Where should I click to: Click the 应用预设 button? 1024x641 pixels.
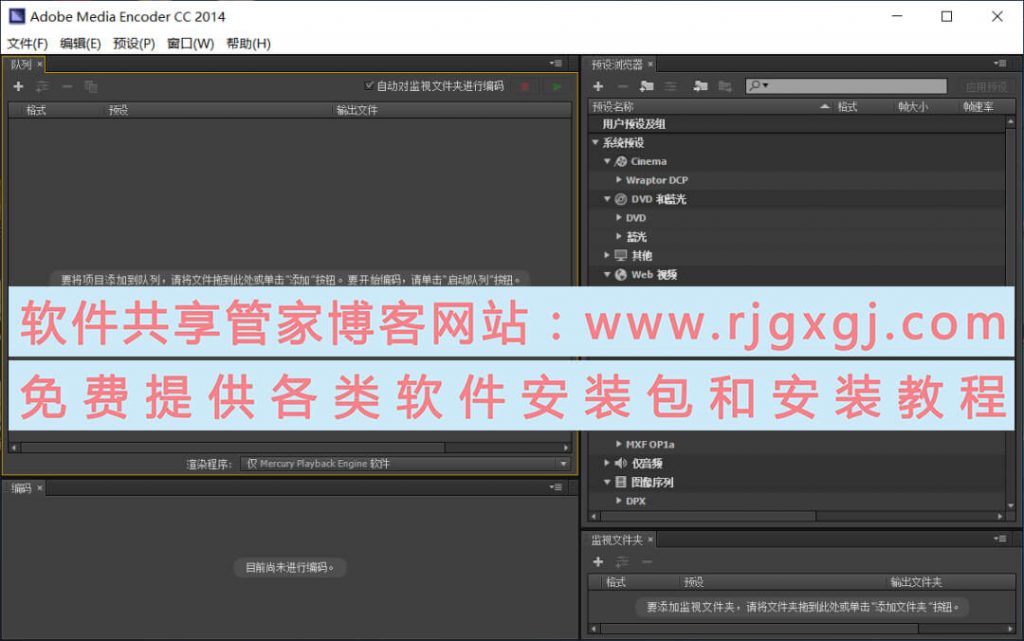point(986,86)
